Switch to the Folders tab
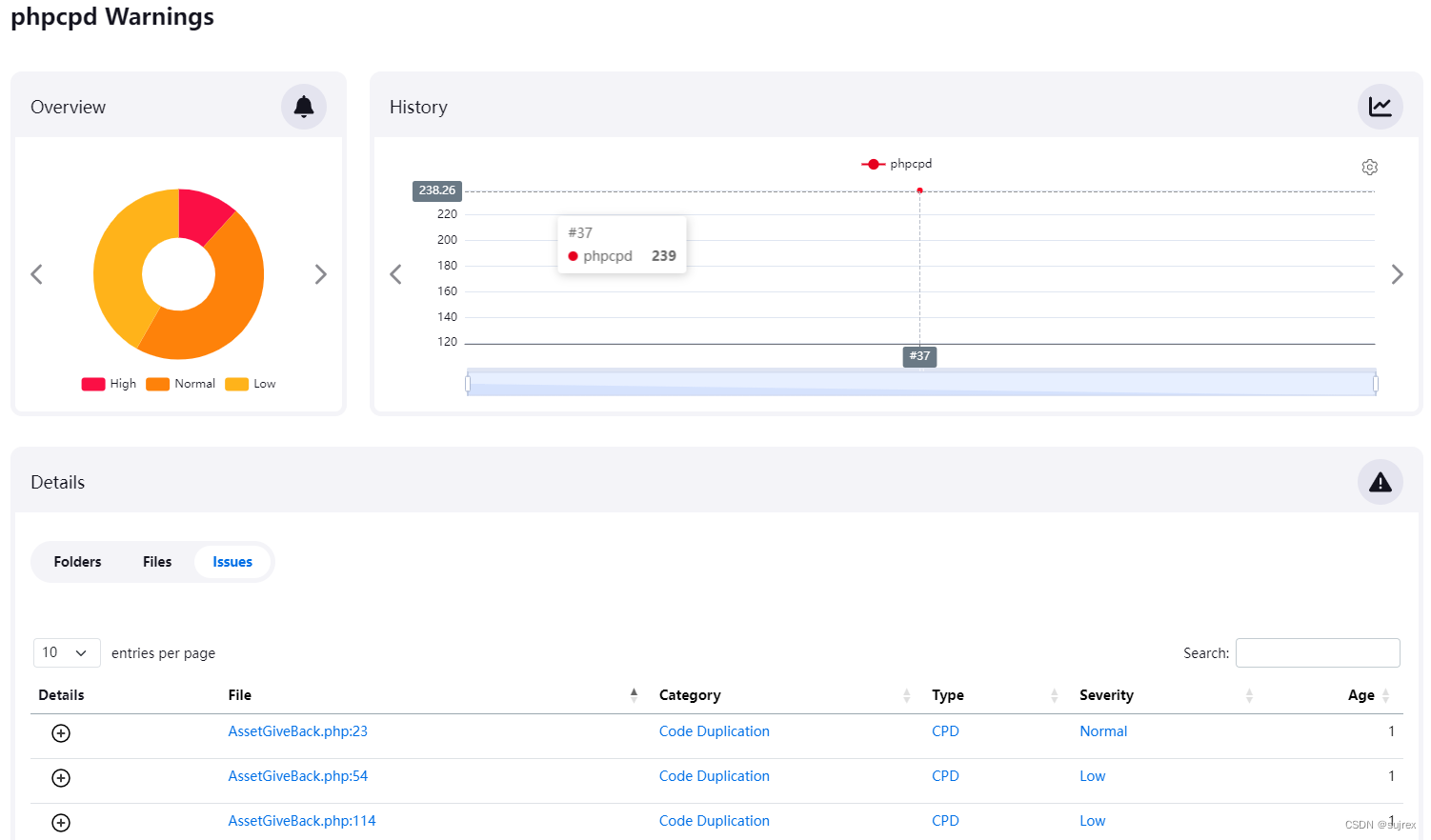 [x=77, y=562]
